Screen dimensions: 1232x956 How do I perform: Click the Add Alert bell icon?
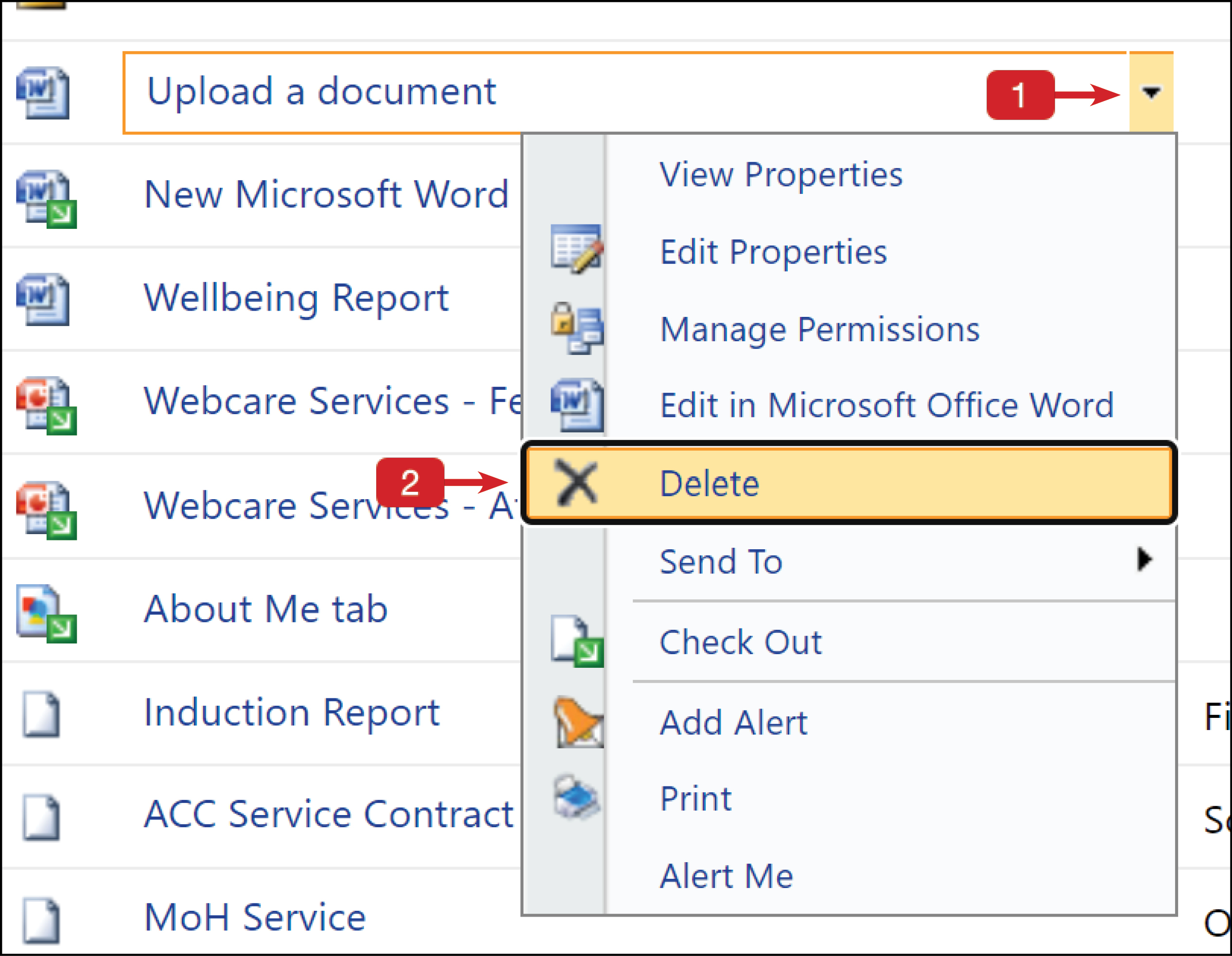[x=576, y=722]
